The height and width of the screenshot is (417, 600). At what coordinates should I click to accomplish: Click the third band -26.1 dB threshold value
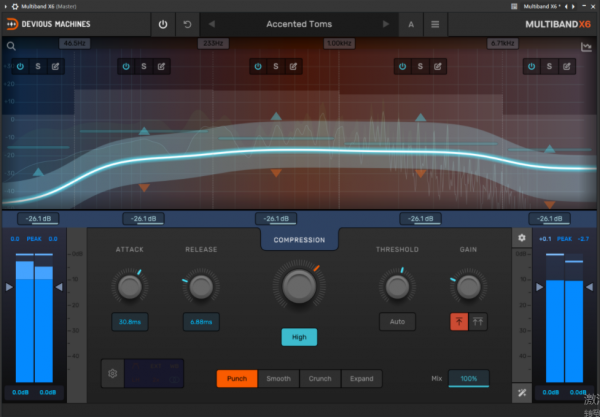(x=276, y=219)
